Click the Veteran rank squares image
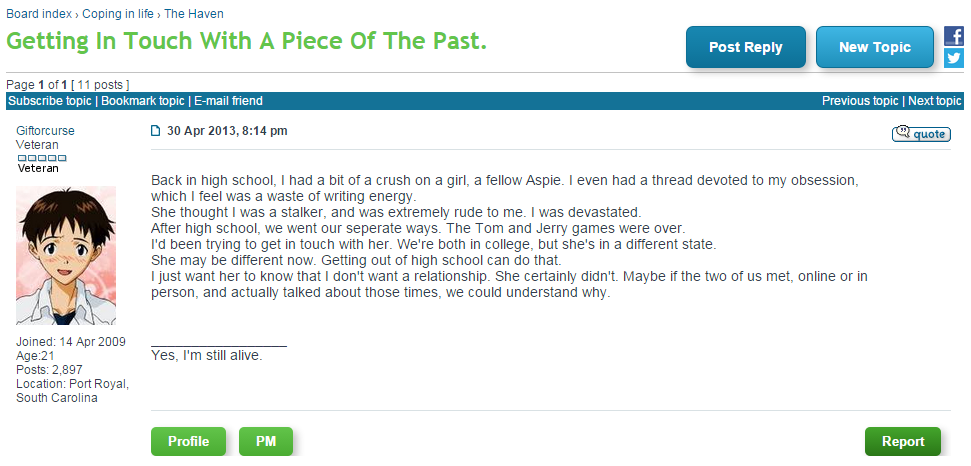Viewport: 971px width, 466px height. (x=41, y=158)
